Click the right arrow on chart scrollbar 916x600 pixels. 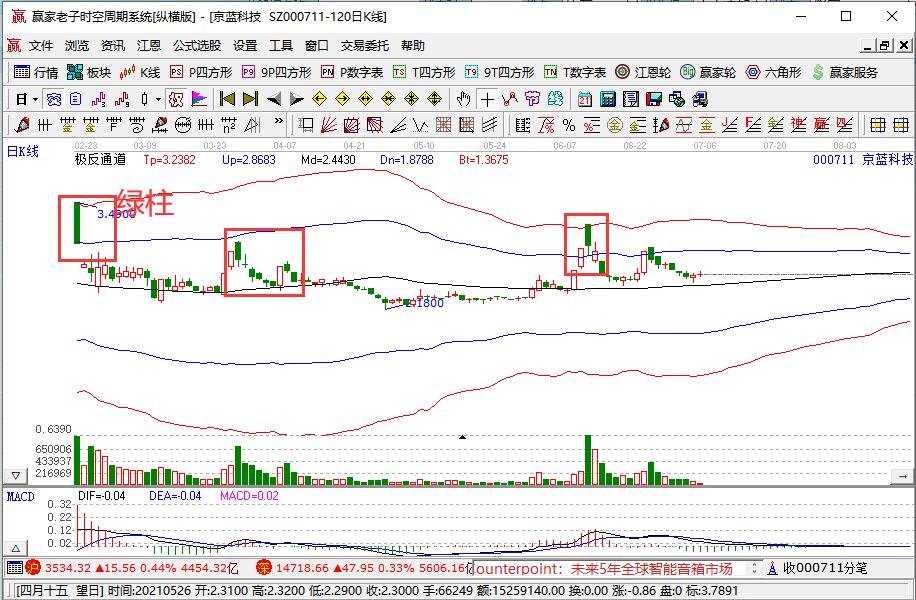pyautogui.click(x=902, y=477)
